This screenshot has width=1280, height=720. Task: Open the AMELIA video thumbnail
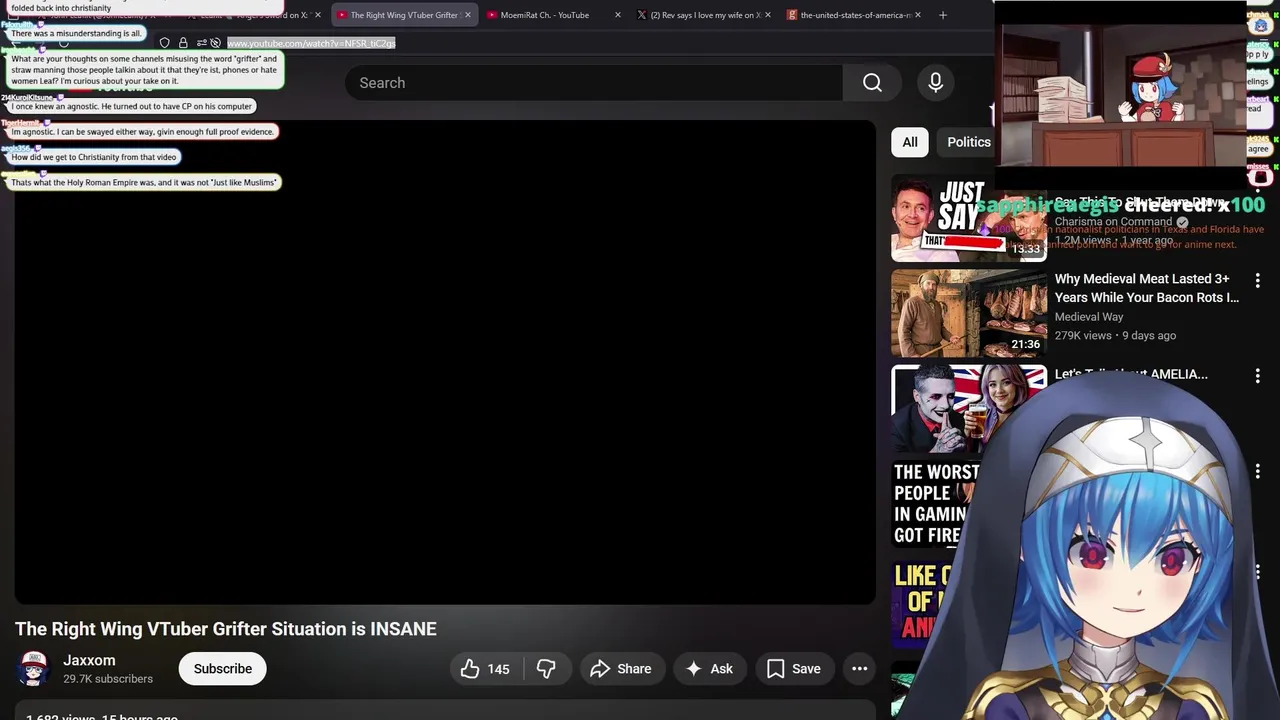tap(969, 408)
